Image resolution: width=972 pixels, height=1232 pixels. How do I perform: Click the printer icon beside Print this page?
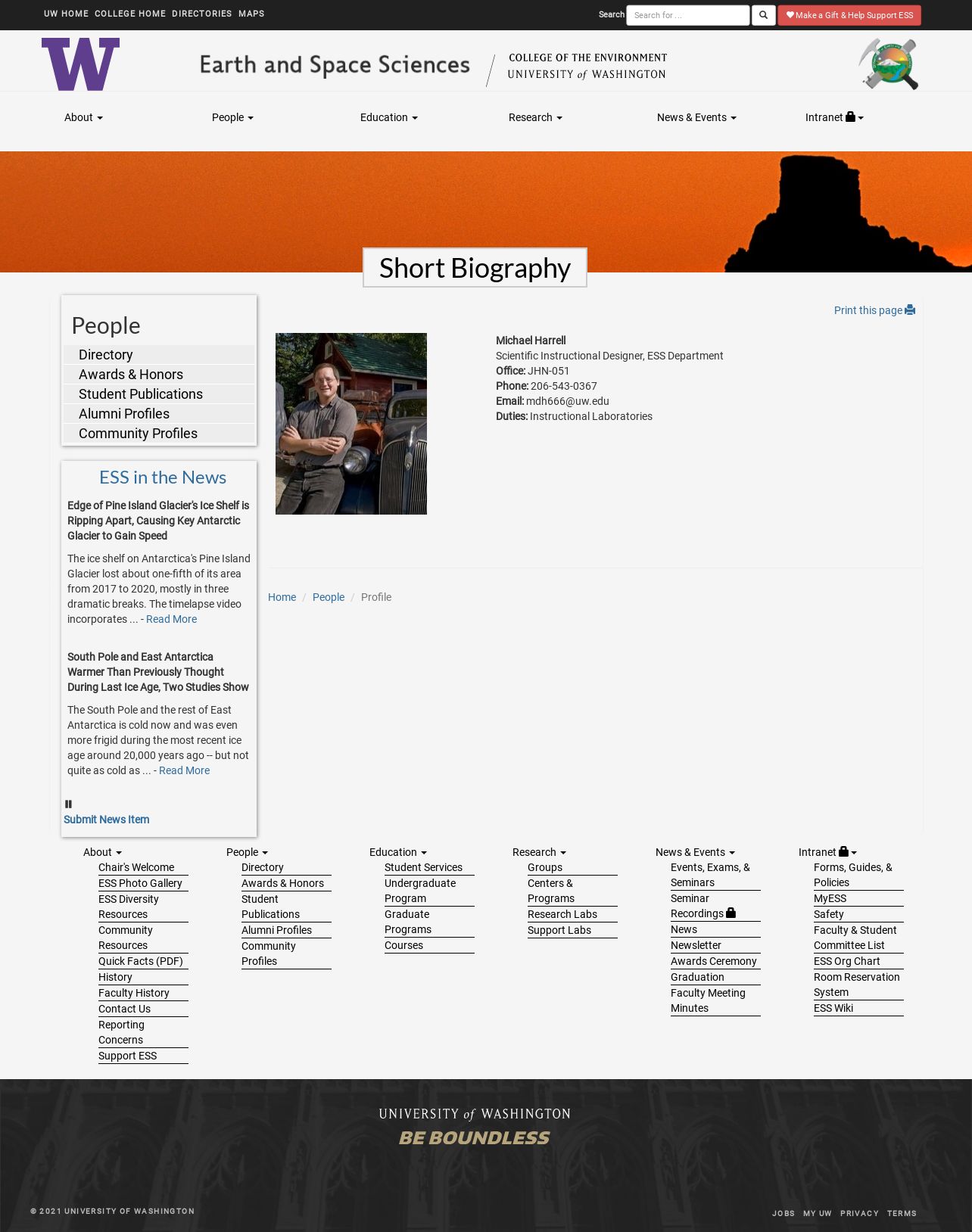pos(910,310)
